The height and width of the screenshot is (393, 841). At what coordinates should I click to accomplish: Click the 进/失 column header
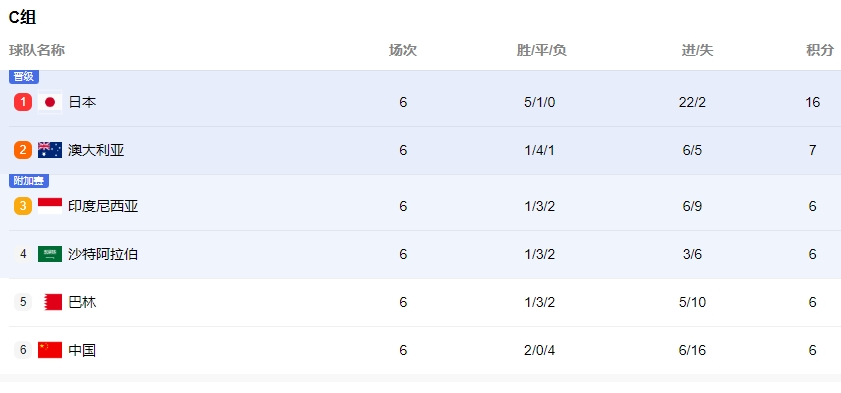pos(697,50)
